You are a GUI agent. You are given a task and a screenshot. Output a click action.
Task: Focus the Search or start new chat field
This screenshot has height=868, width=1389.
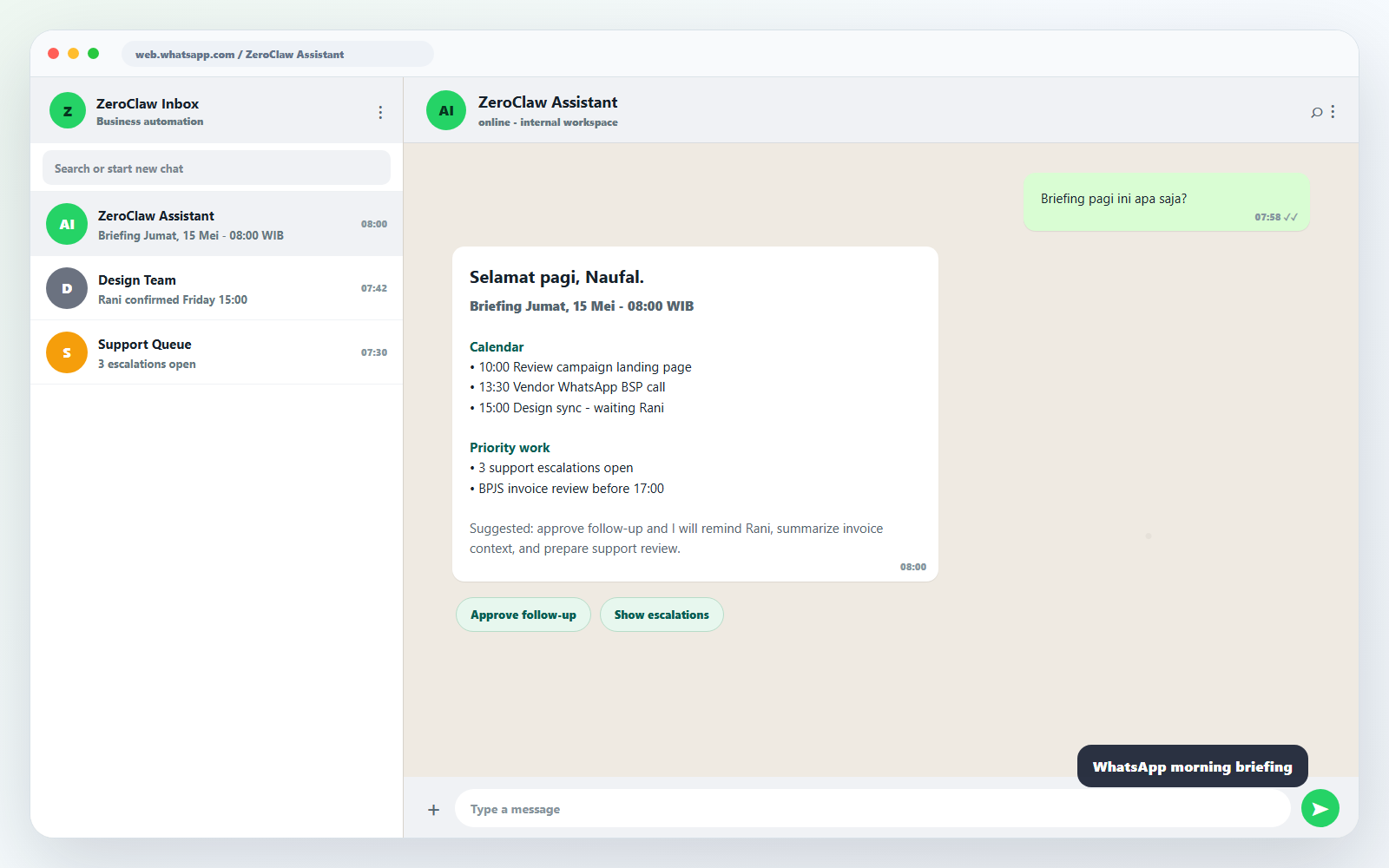(x=216, y=168)
